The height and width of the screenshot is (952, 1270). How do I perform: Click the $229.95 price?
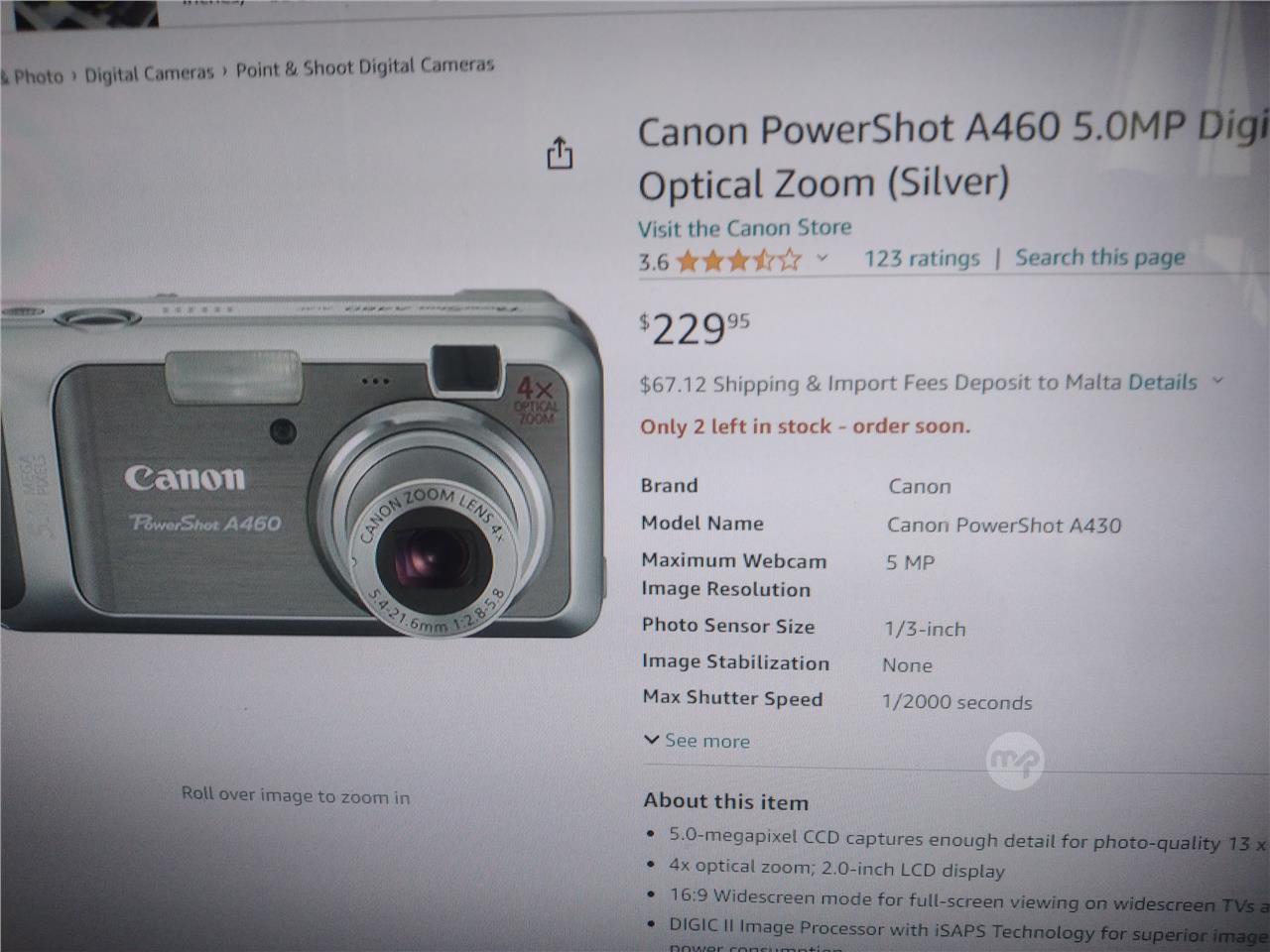click(x=695, y=328)
